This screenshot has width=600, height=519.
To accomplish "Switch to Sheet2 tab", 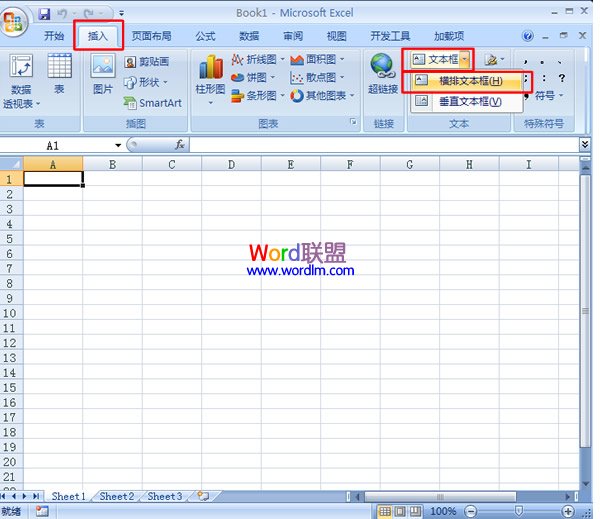I will tap(117, 496).
